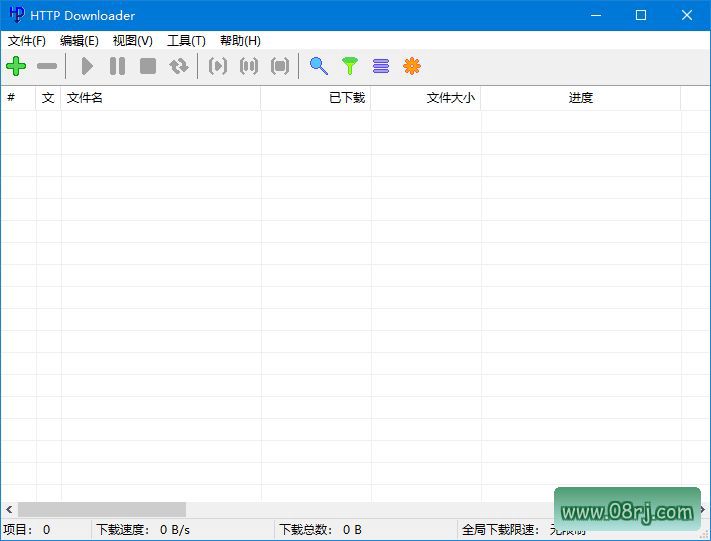Click the Start Inactive bracketed play icon
Image resolution: width=711 pixels, height=541 pixels.
[x=218, y=66]
